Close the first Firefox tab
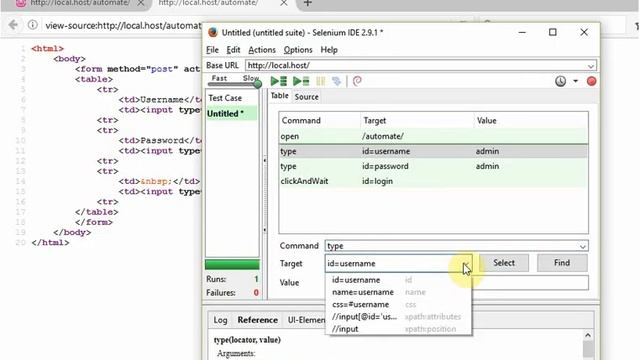 coord(140,3)
